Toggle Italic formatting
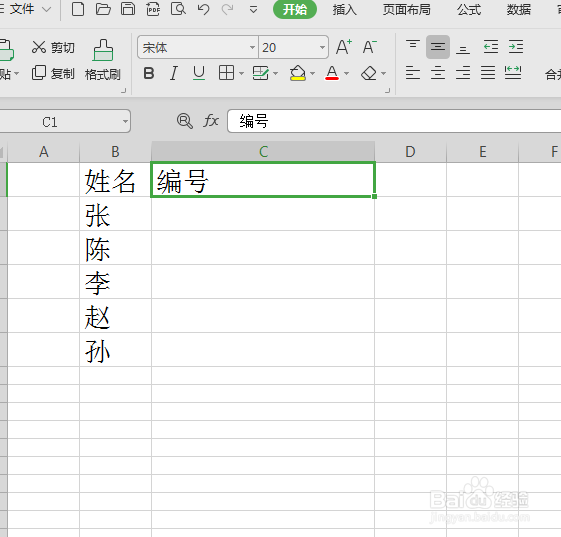The height and width of the screenshot is (537, 561). (174, 73)
